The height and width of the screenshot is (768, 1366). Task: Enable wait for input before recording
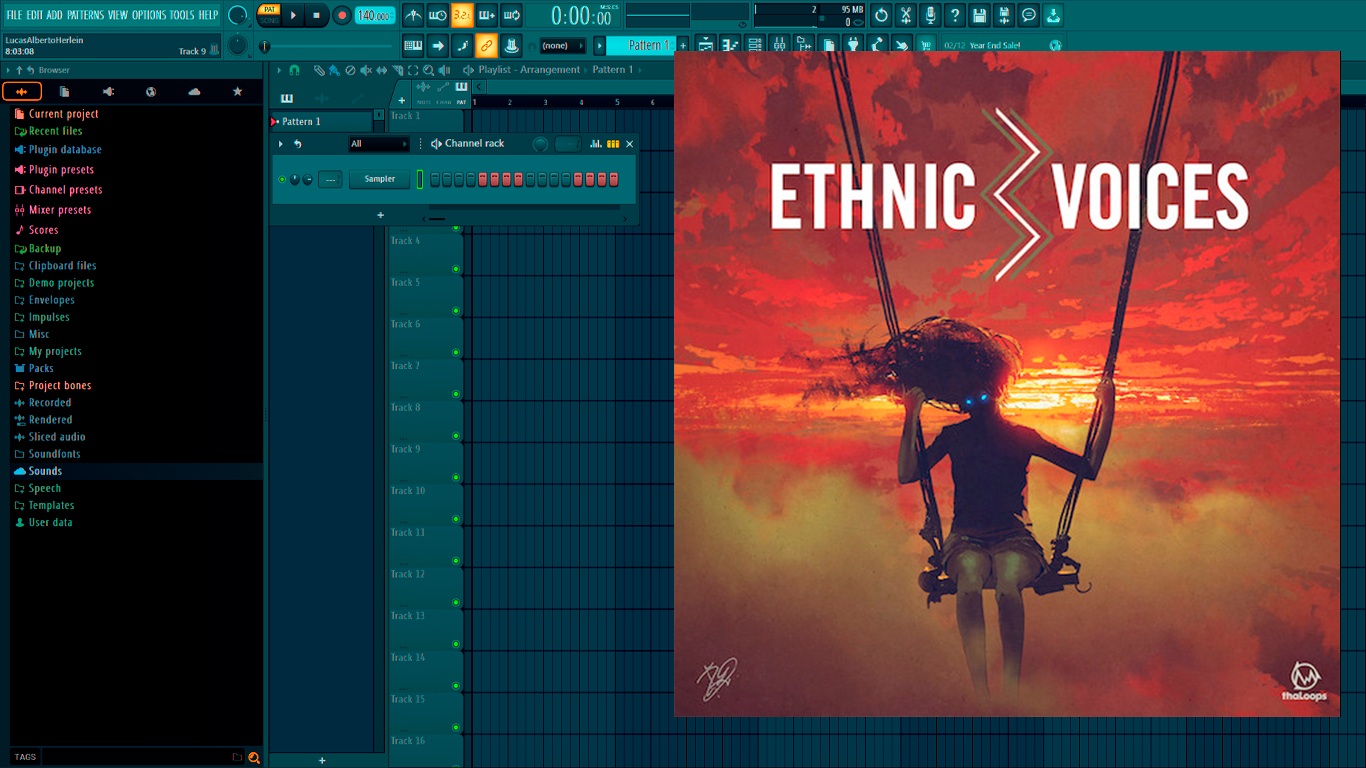point(438,15)
